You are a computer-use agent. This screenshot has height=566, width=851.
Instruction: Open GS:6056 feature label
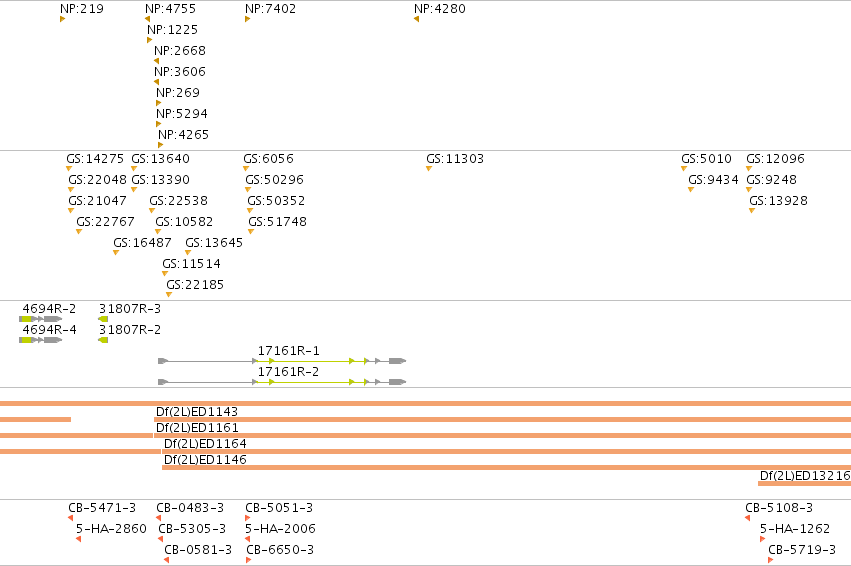268,159
